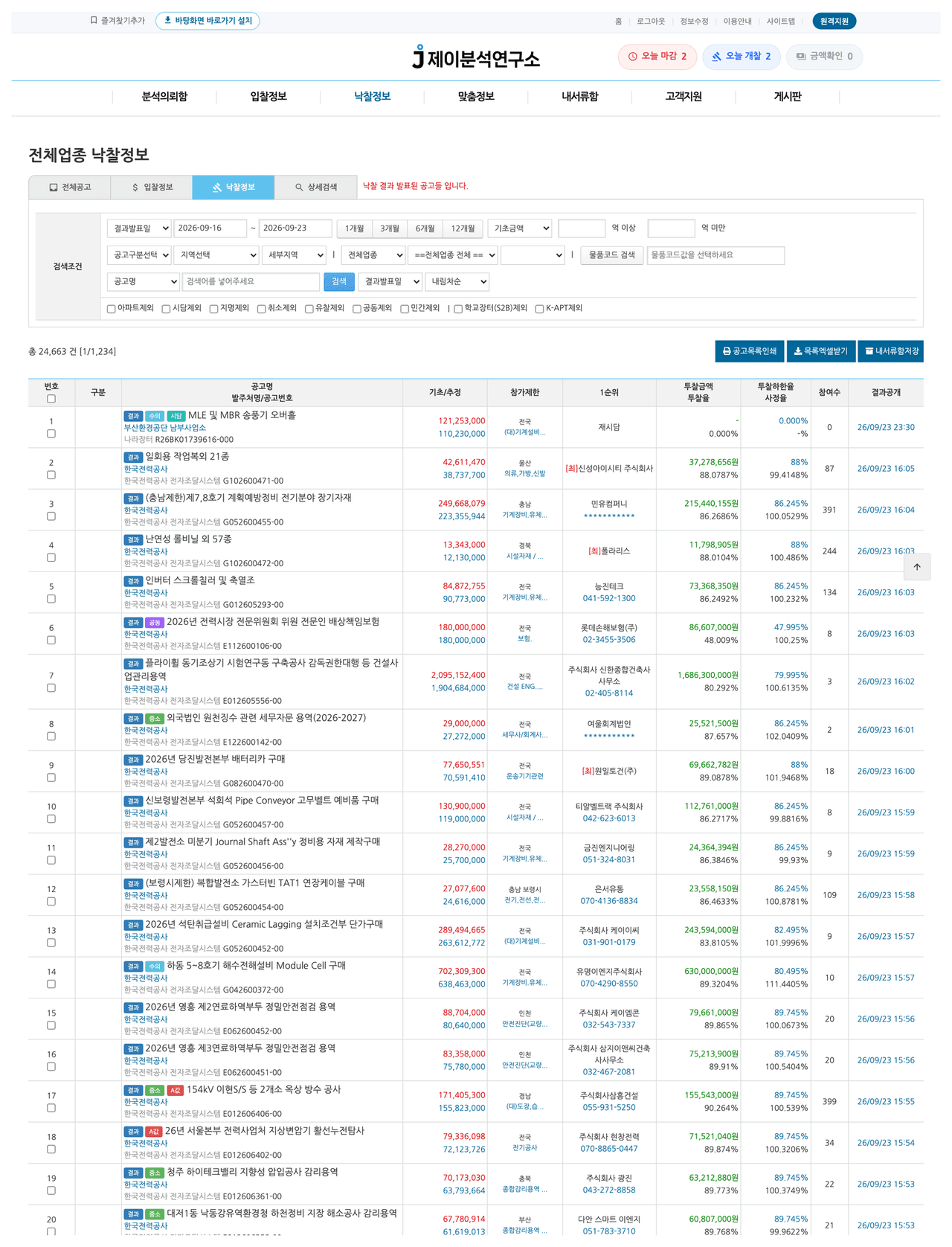This screenshot has height=1247, width=952.
Task: Open the 내림차순 sort order dropdown
Action: pyautogui.click(x=457, y=282)
